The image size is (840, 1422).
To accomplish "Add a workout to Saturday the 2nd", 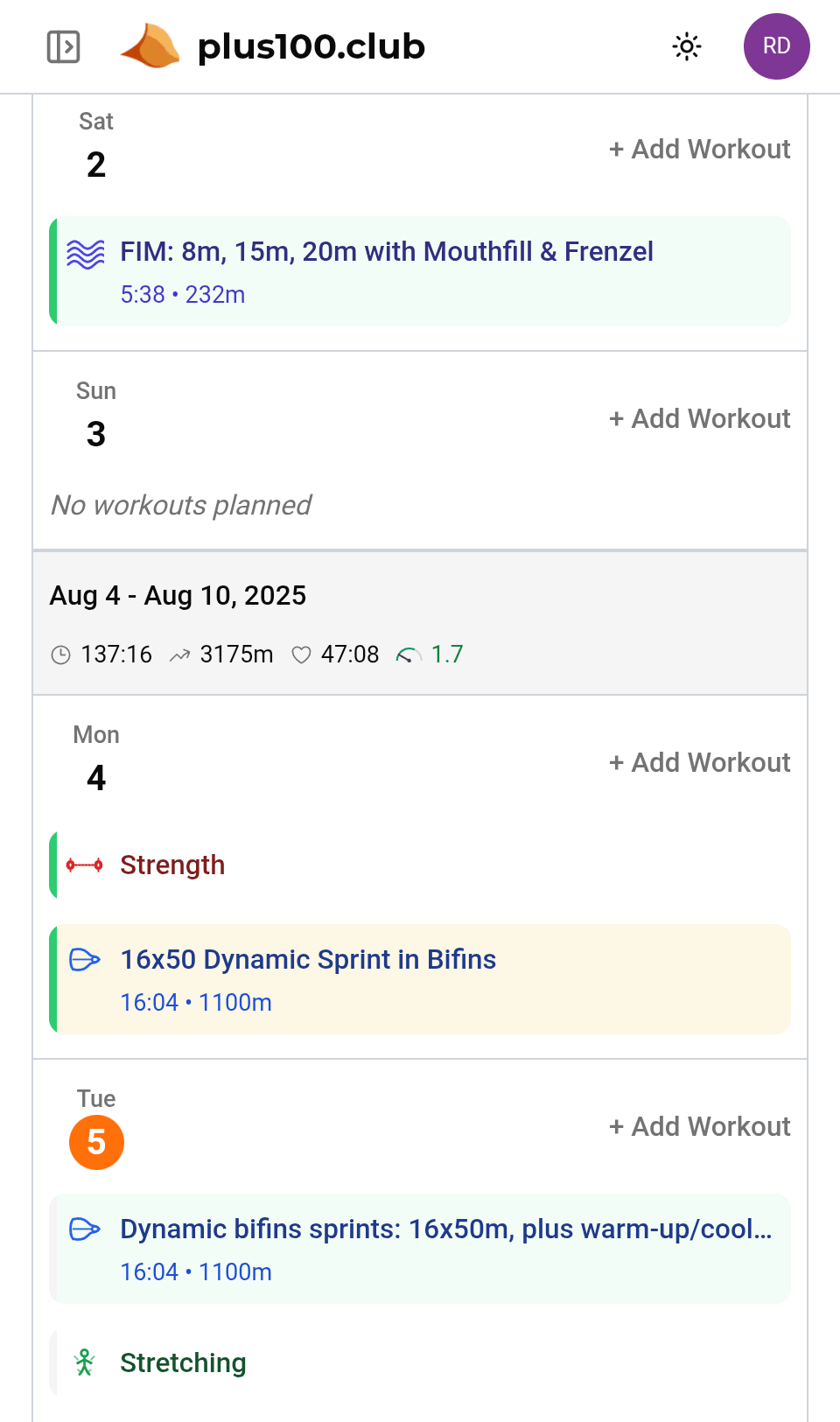I will [x=699, y=149].
